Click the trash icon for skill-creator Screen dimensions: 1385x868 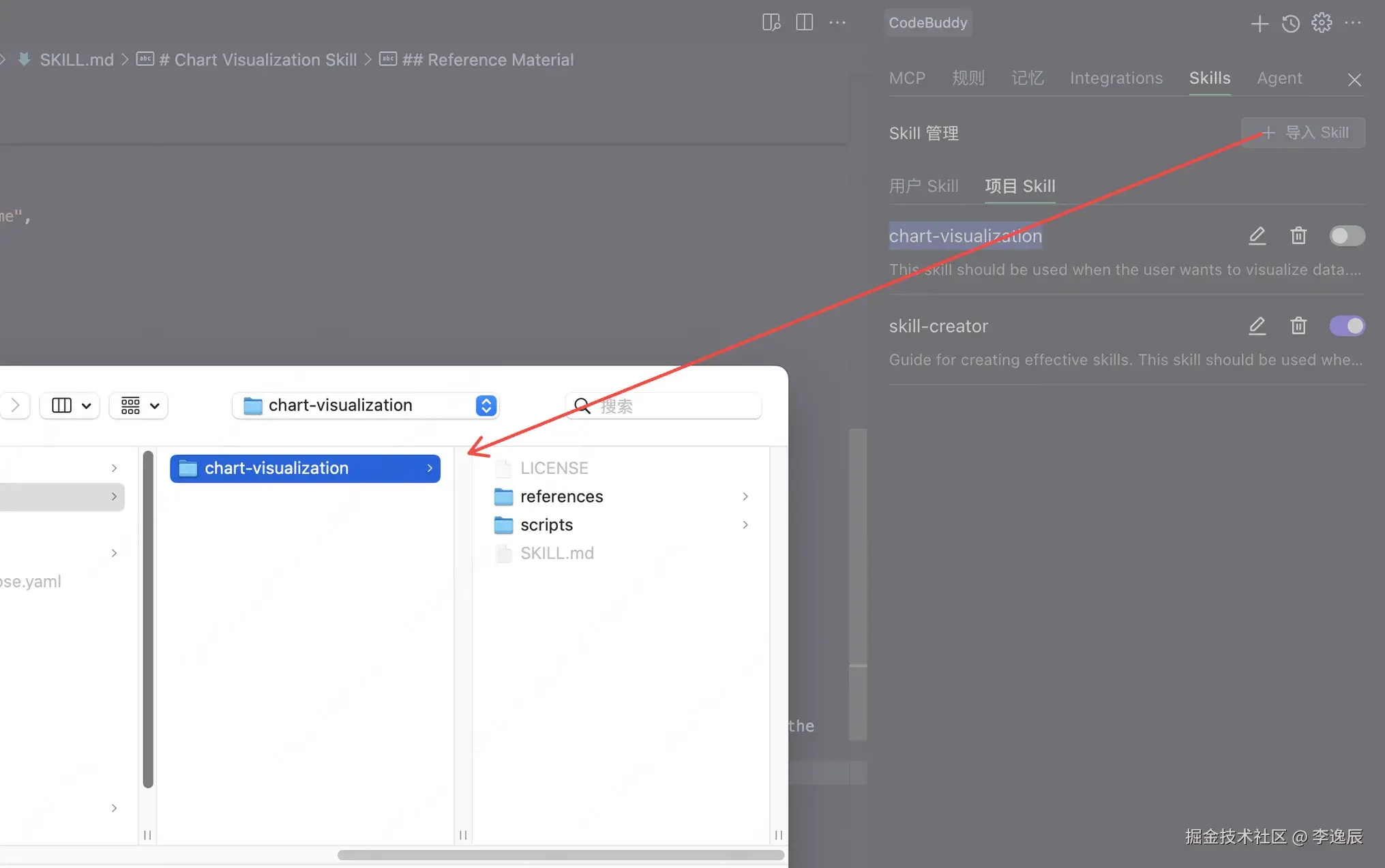1298,326
